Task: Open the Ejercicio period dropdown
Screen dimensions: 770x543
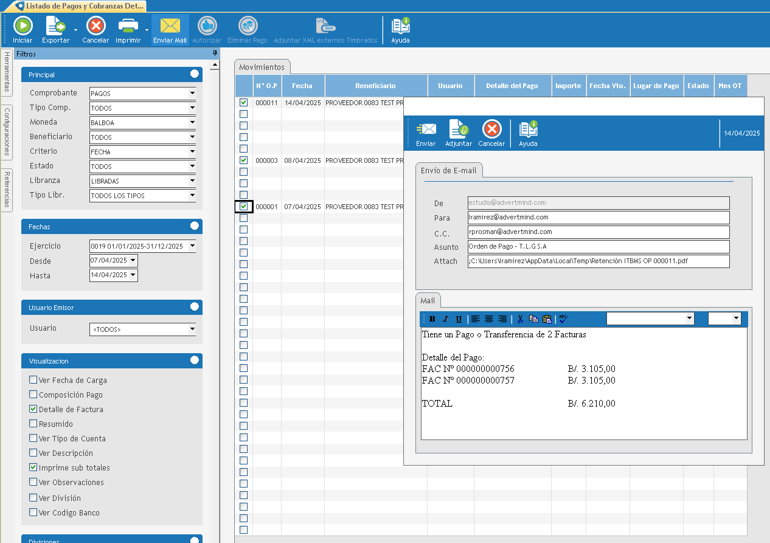Action: (192, 246)
